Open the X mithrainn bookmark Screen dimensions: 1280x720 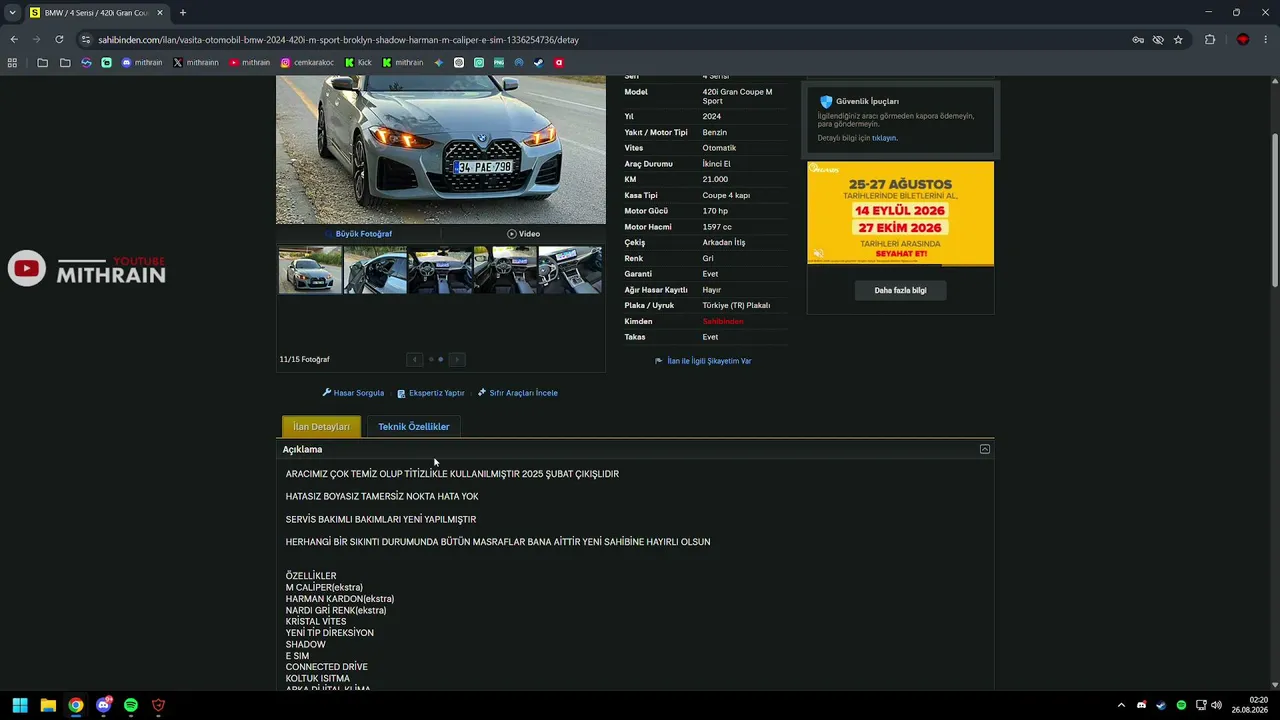click(x=196, y=62)
